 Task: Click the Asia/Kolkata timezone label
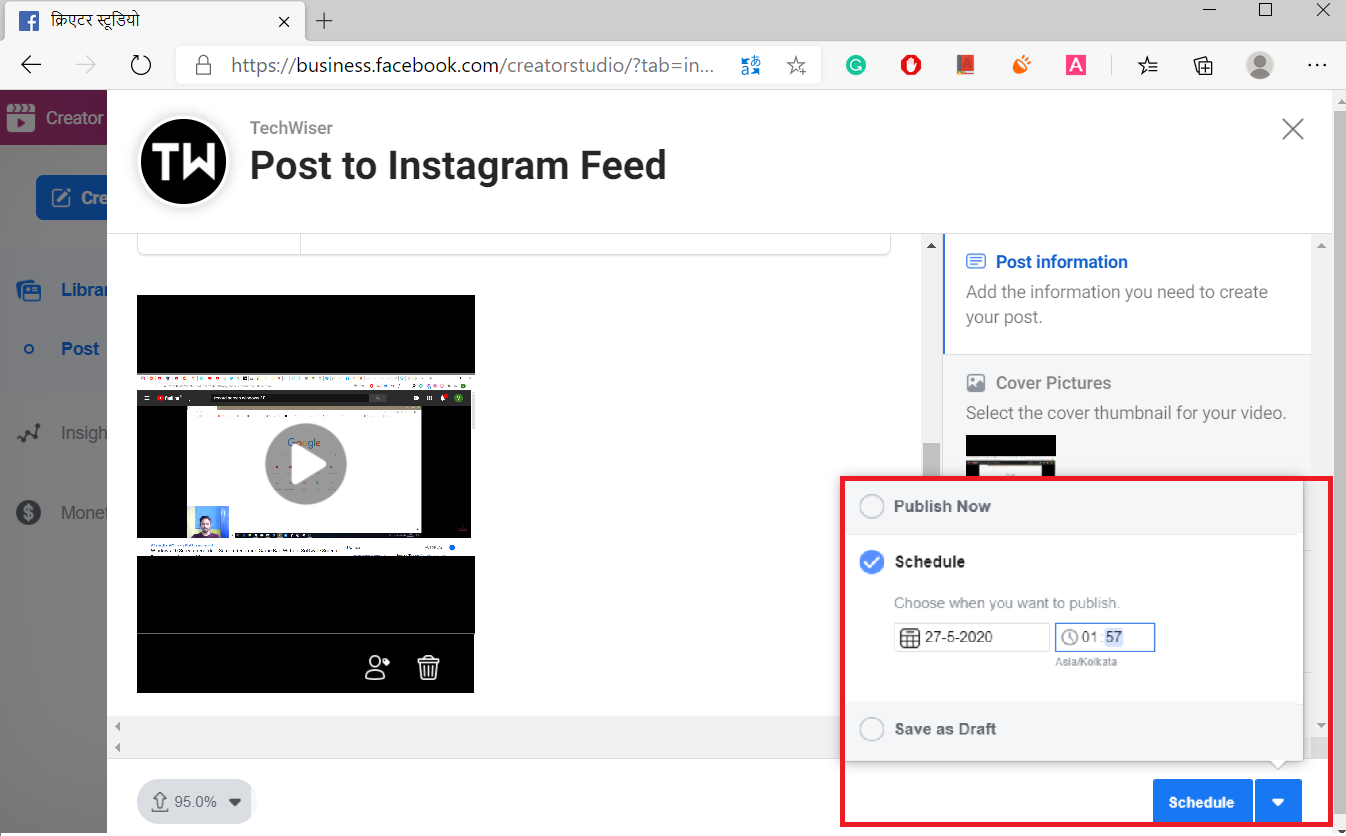(x=1086, y=662)
